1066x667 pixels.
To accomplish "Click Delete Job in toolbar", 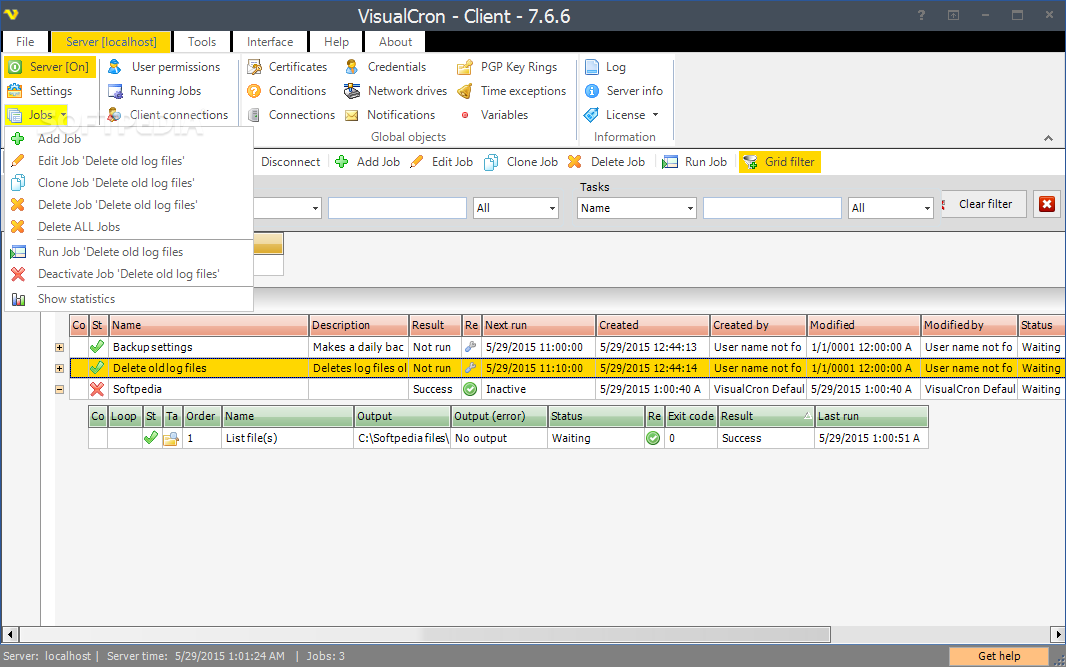I will 606,162.
